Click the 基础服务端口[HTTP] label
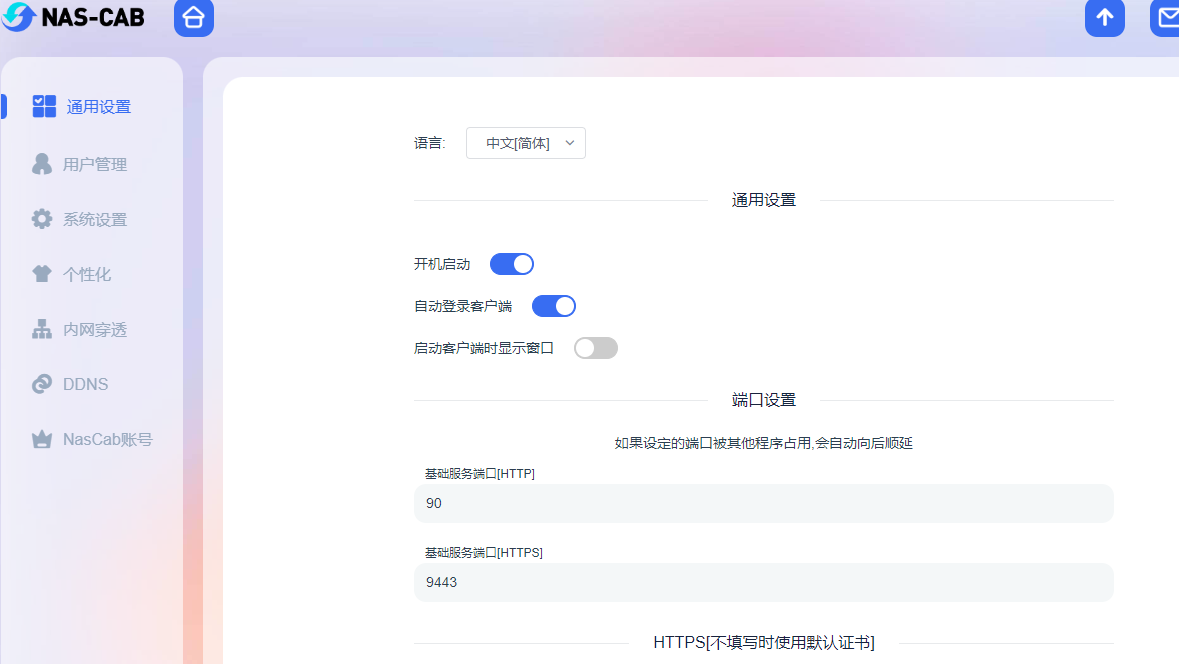Viewport: 1179px width, 664px height. 480,474
